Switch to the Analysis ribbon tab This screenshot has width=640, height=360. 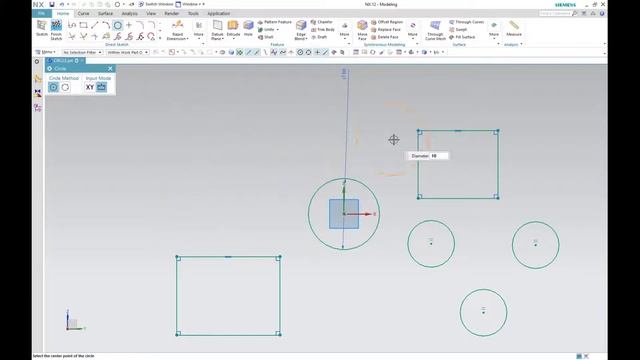click(x=129, y=13)
